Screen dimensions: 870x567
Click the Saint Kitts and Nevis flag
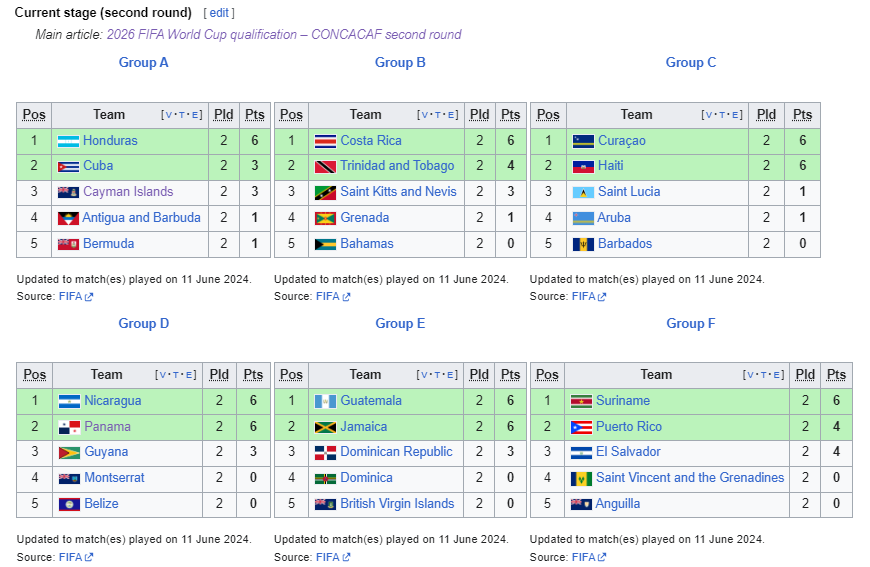coord(325,193)
